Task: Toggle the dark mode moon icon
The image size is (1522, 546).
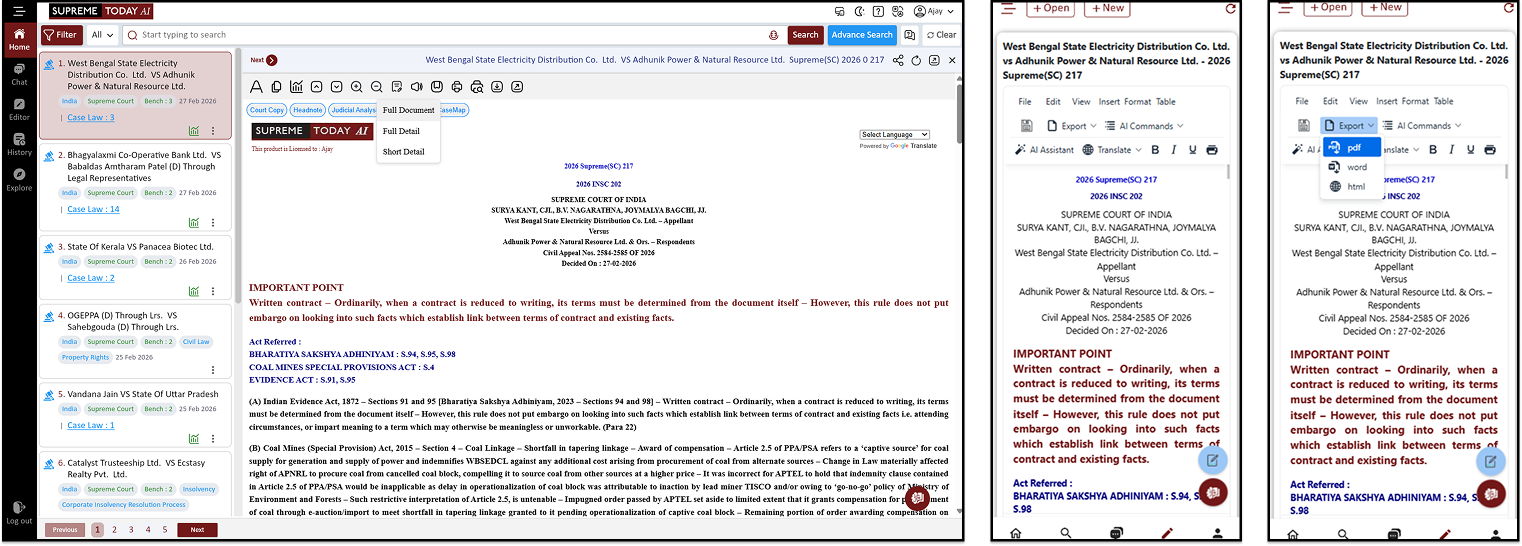Action: coord(860,11)
